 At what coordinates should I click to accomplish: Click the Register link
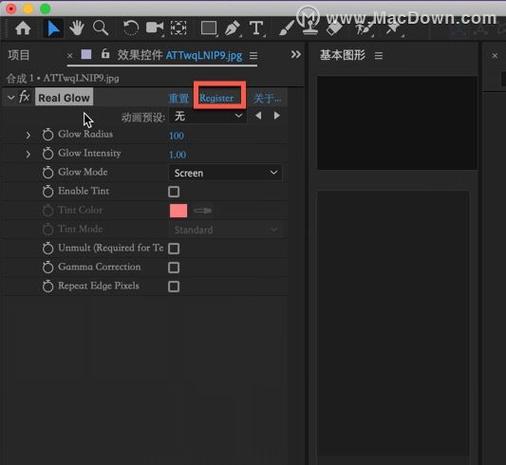(217, 98)
